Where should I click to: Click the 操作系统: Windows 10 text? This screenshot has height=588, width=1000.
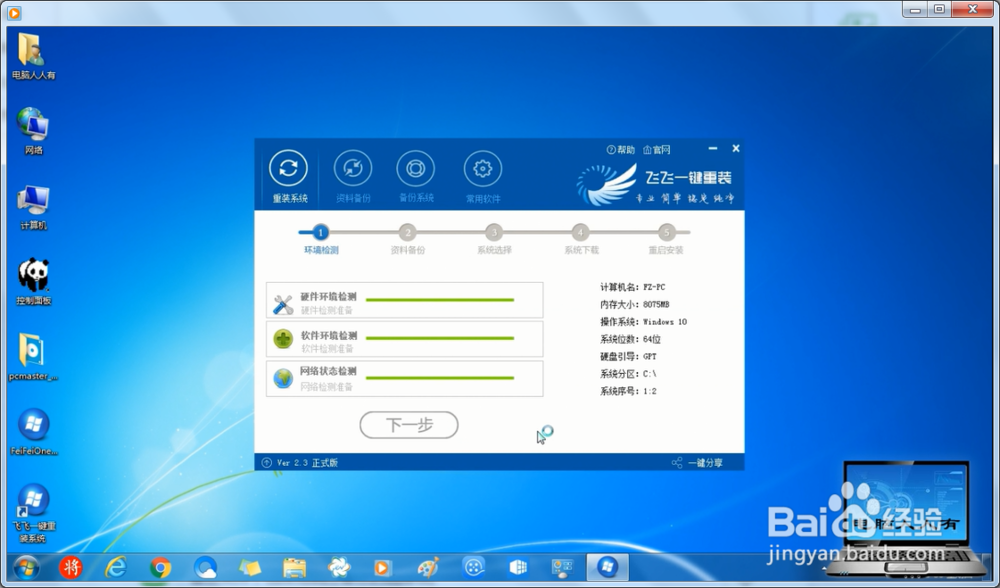pos(643,321)
